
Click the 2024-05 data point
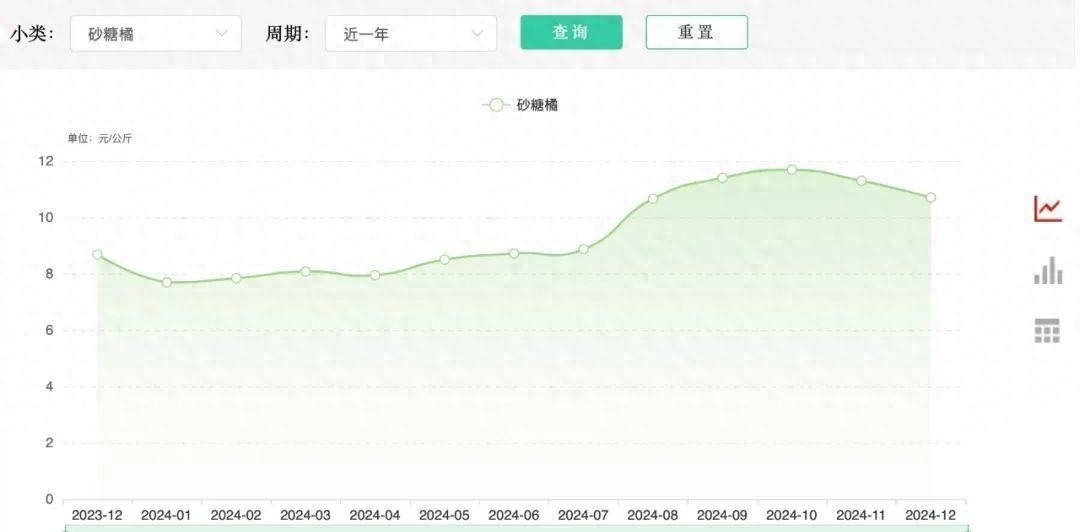445,260
